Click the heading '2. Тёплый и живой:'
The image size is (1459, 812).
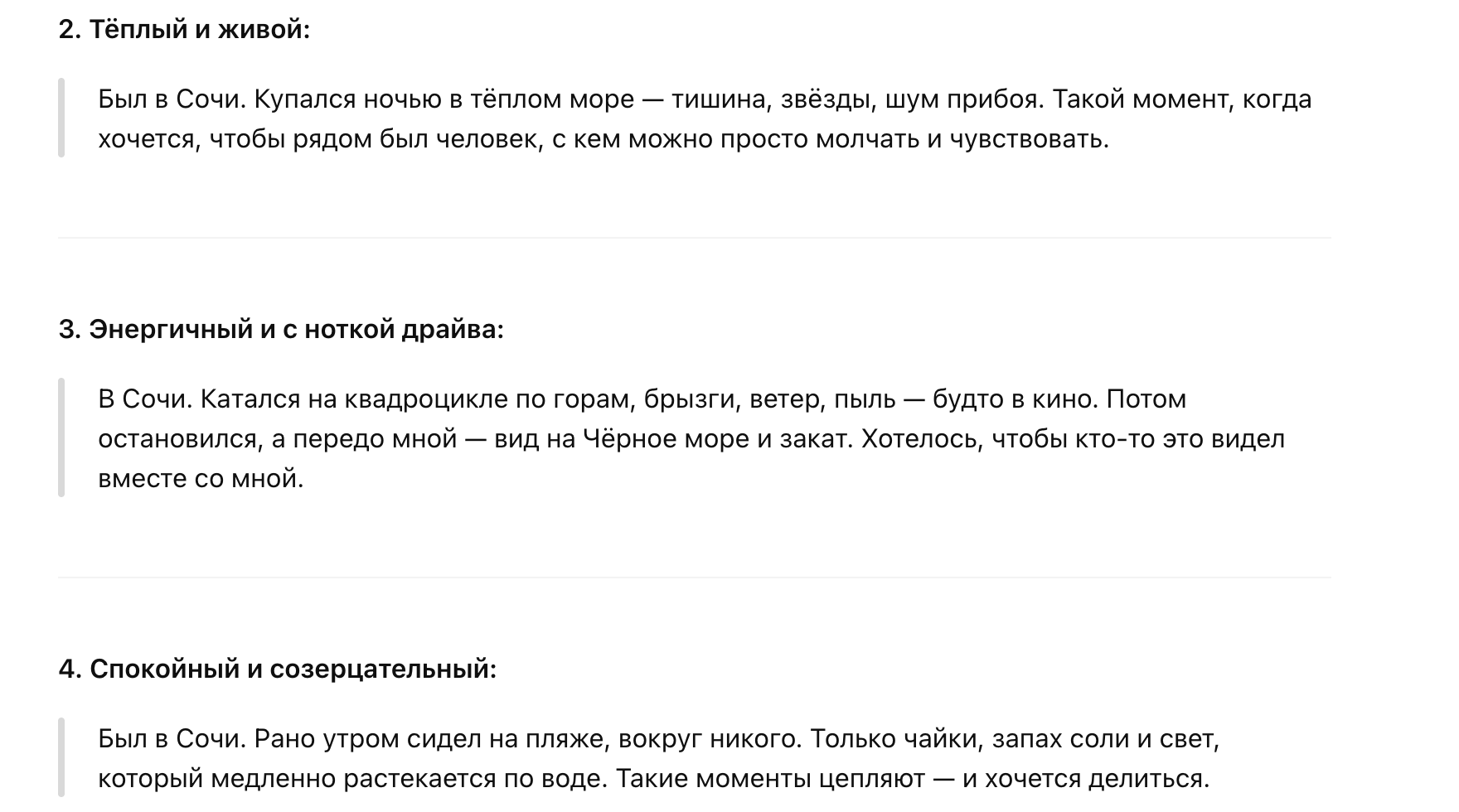click(184, 31)
